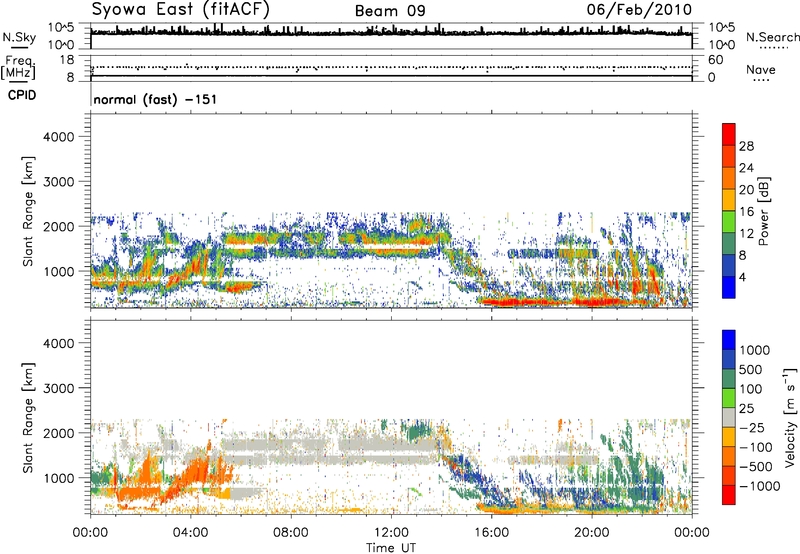Pick the 500–1000 m/s blue velocity swatch
The height and width of the screenshot is (554, 800).
tap(729, 359)
